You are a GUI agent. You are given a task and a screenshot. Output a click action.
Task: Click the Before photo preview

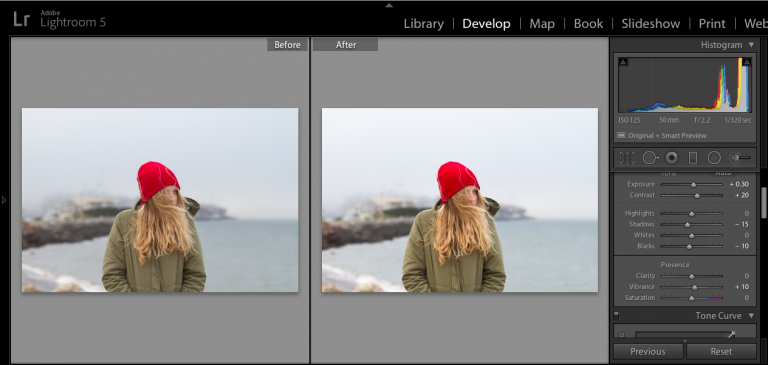[x=160, y=200]
